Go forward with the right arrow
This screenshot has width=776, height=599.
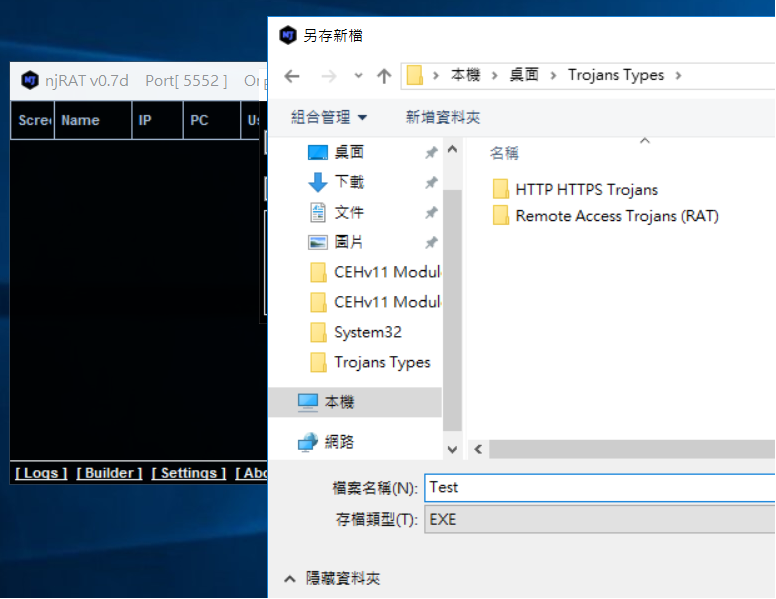click(329, 76)
